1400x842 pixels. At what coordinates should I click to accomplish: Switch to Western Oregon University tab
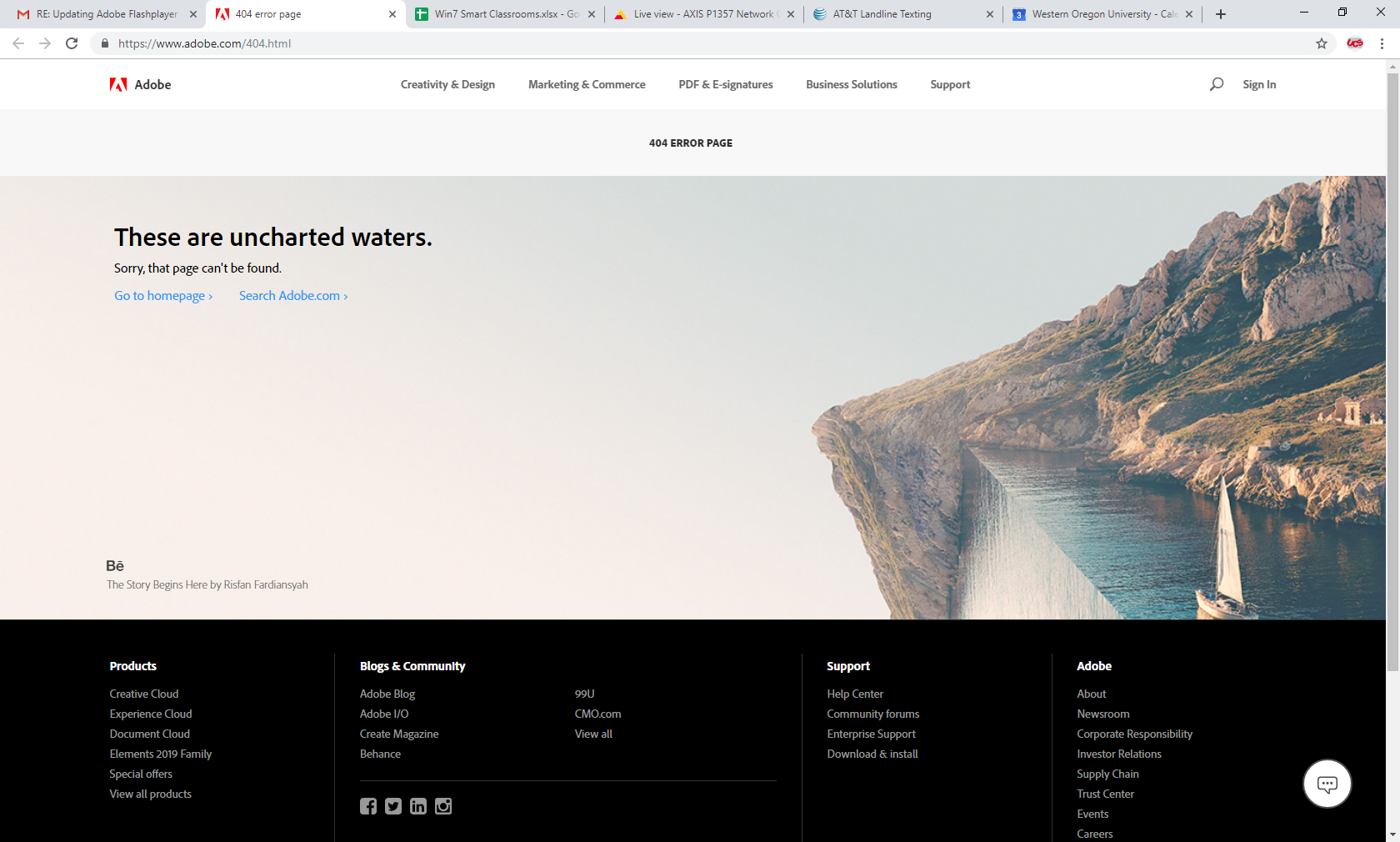(x=1103, y=14)
